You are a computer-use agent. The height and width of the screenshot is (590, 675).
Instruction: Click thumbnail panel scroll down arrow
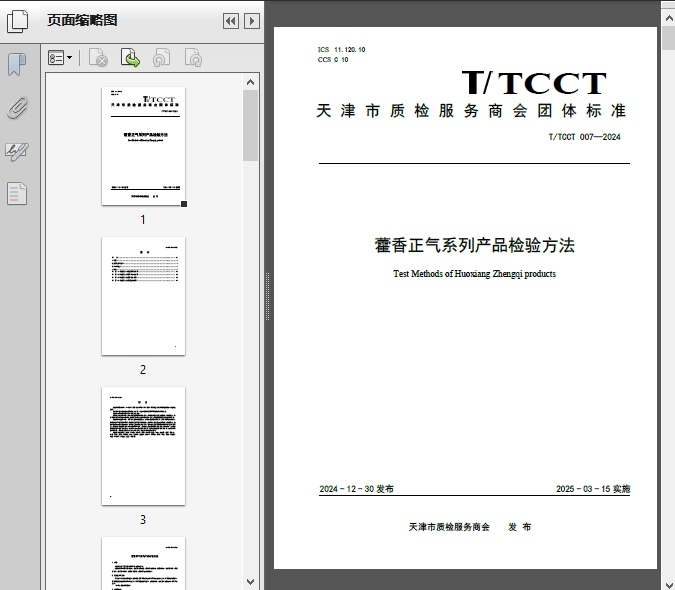pos(251,582)
